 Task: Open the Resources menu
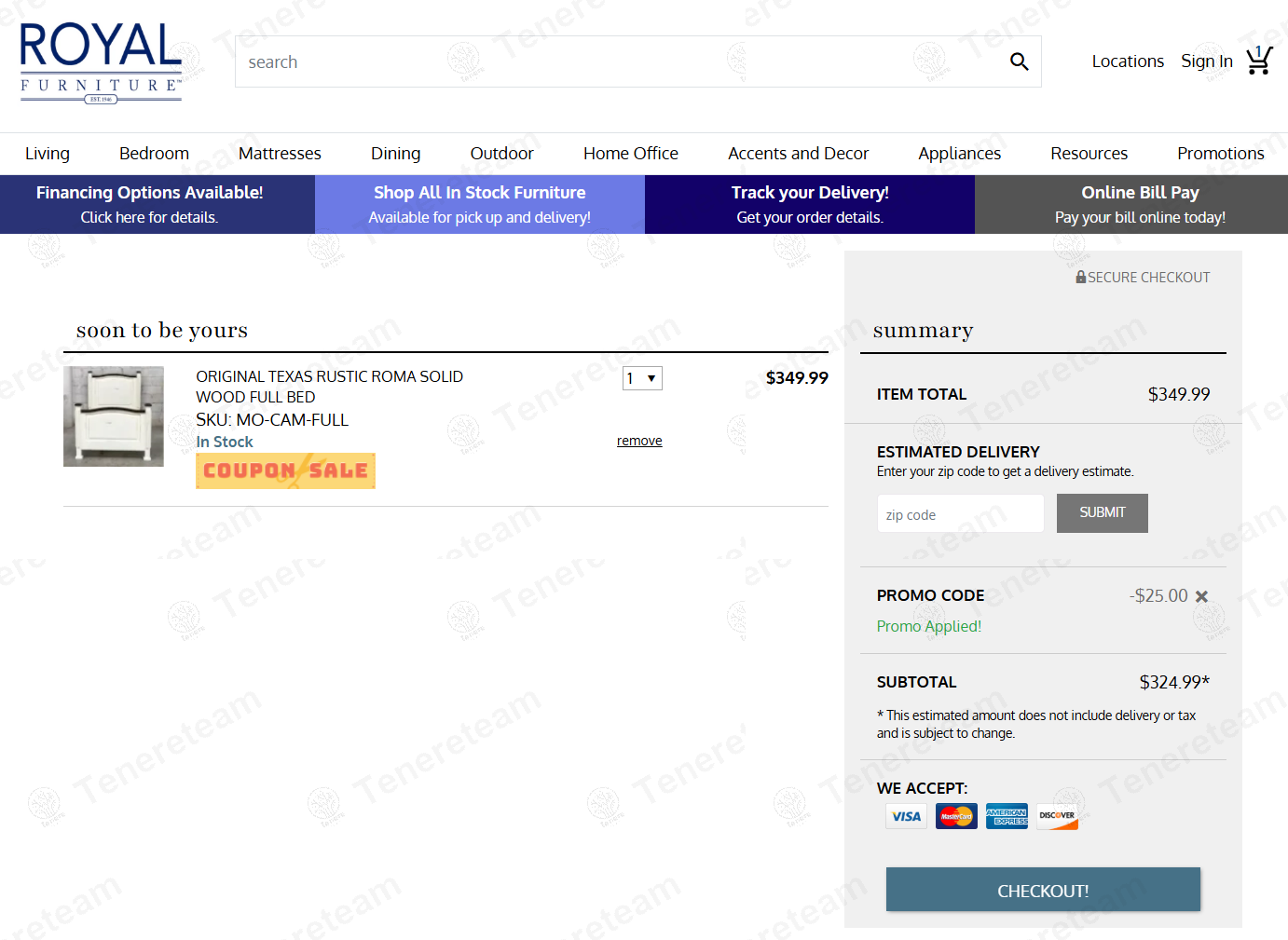1089,154
